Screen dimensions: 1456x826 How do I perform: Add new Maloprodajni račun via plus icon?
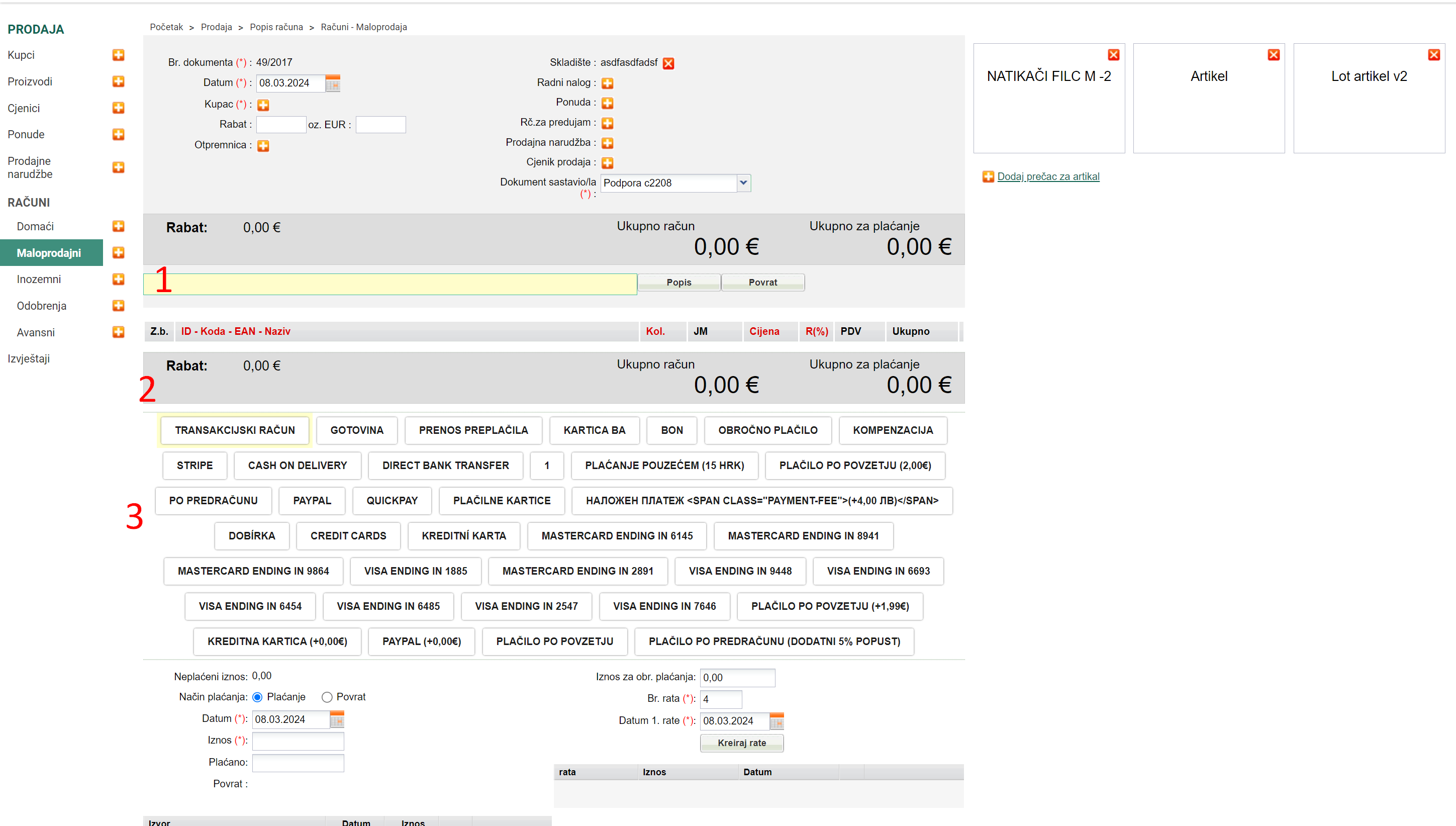[118, 252]
